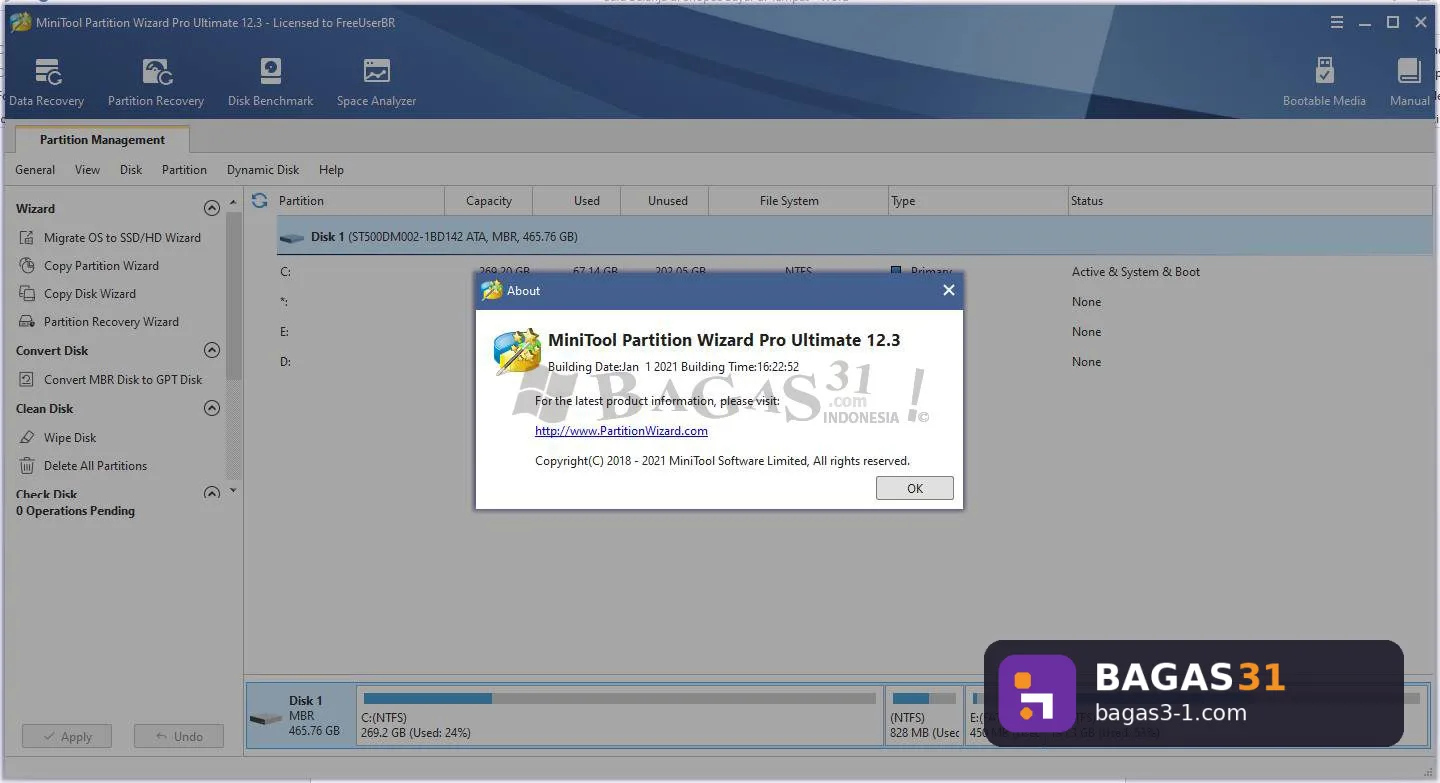Select the 828 MB NTFS partition block
1440x783 pixels.
pyautogui.click(x=925, y=715)
